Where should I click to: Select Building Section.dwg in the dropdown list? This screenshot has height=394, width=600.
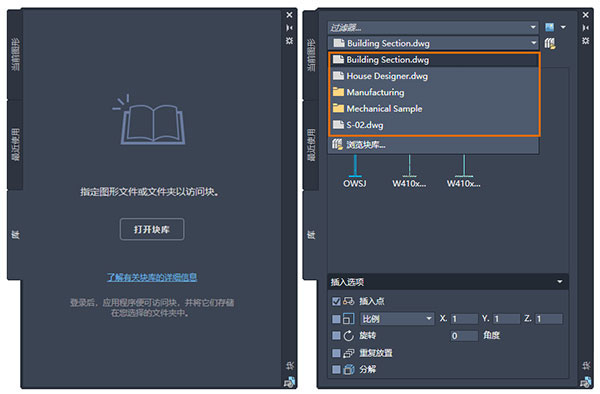434,60
